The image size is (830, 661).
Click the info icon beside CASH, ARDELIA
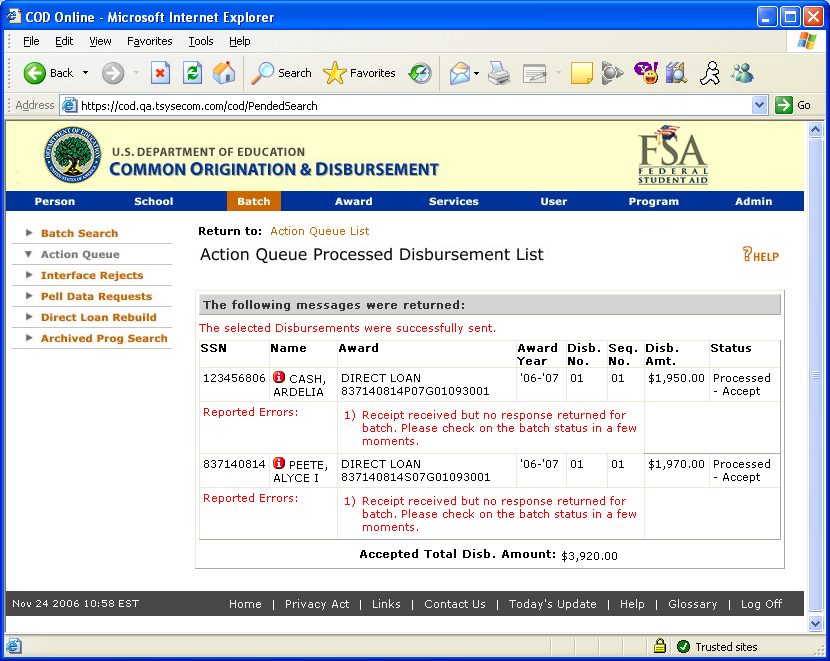(279, 378)
